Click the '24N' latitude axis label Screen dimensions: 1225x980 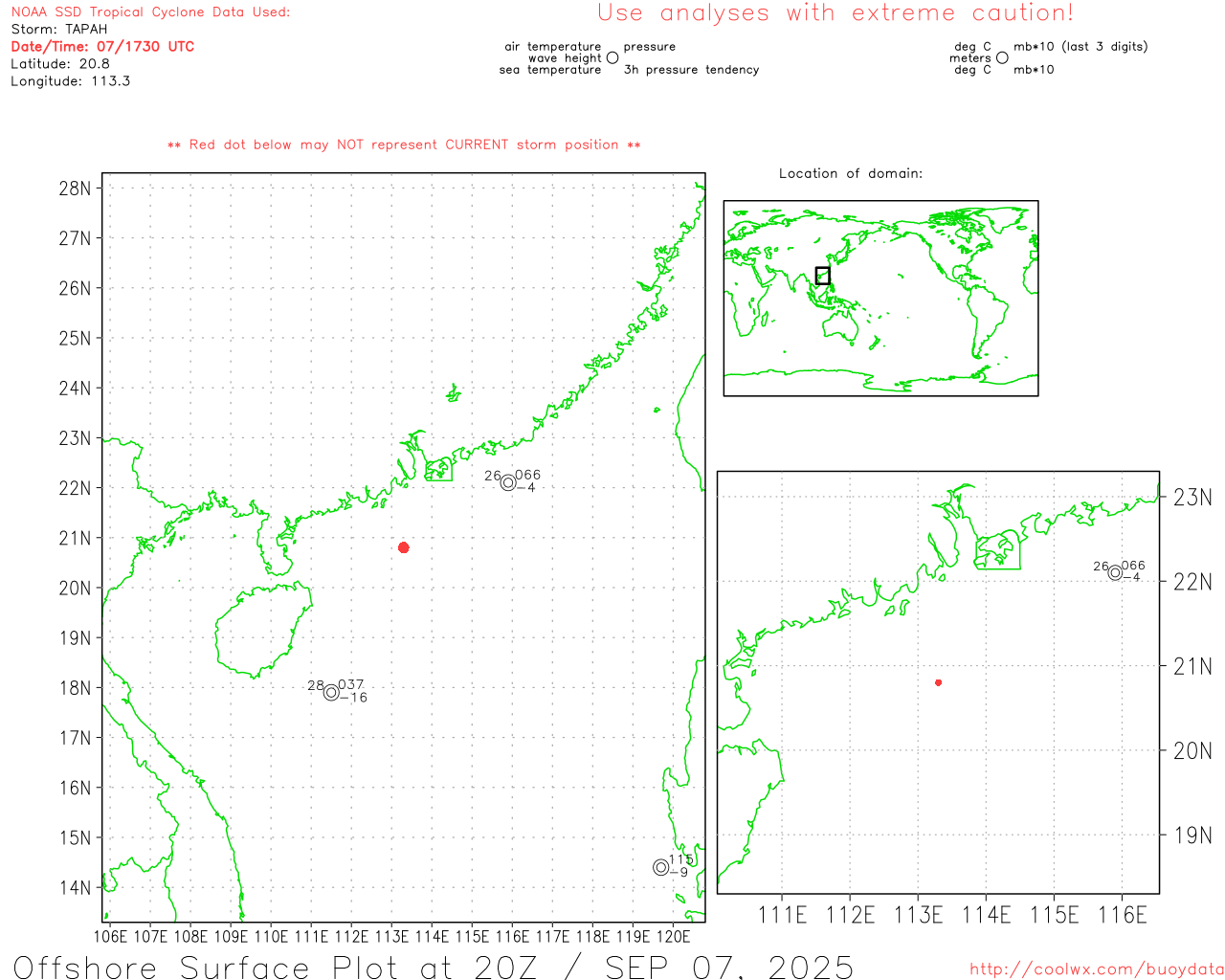(76, 389)
